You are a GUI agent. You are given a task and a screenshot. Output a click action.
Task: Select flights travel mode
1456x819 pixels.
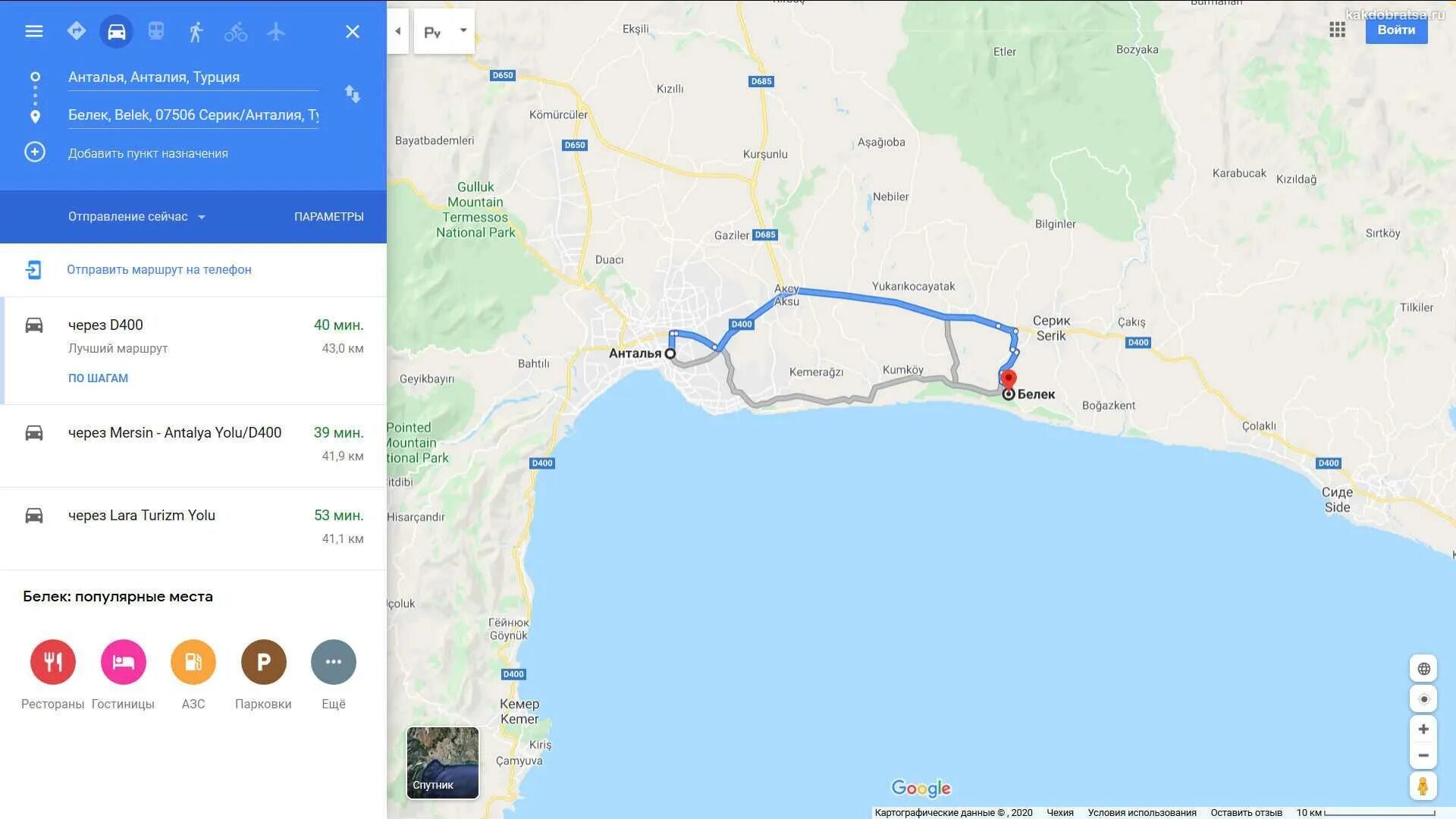point(276,31)
